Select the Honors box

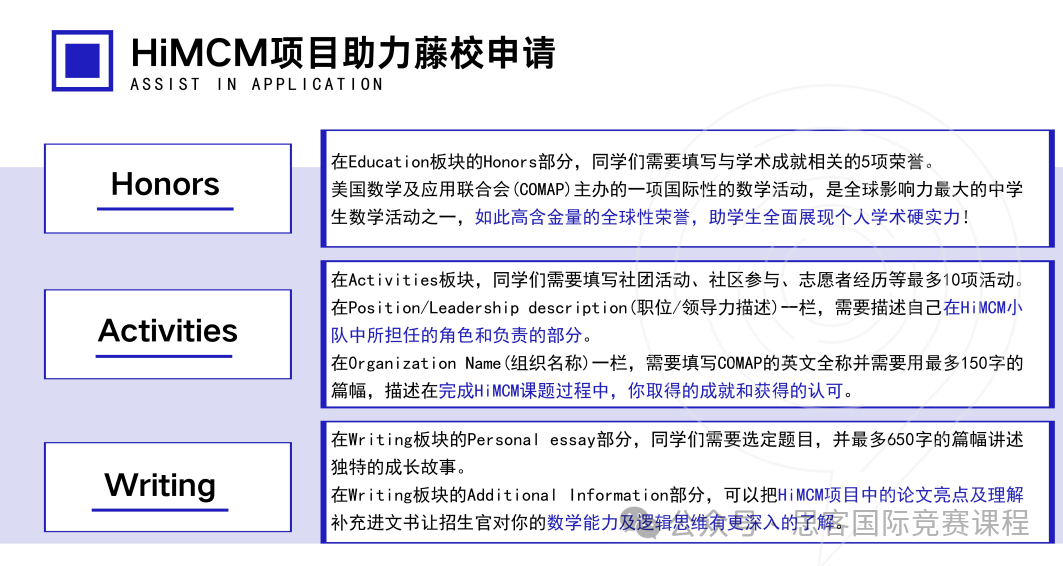pyautogui.click(x=167, y=188)
